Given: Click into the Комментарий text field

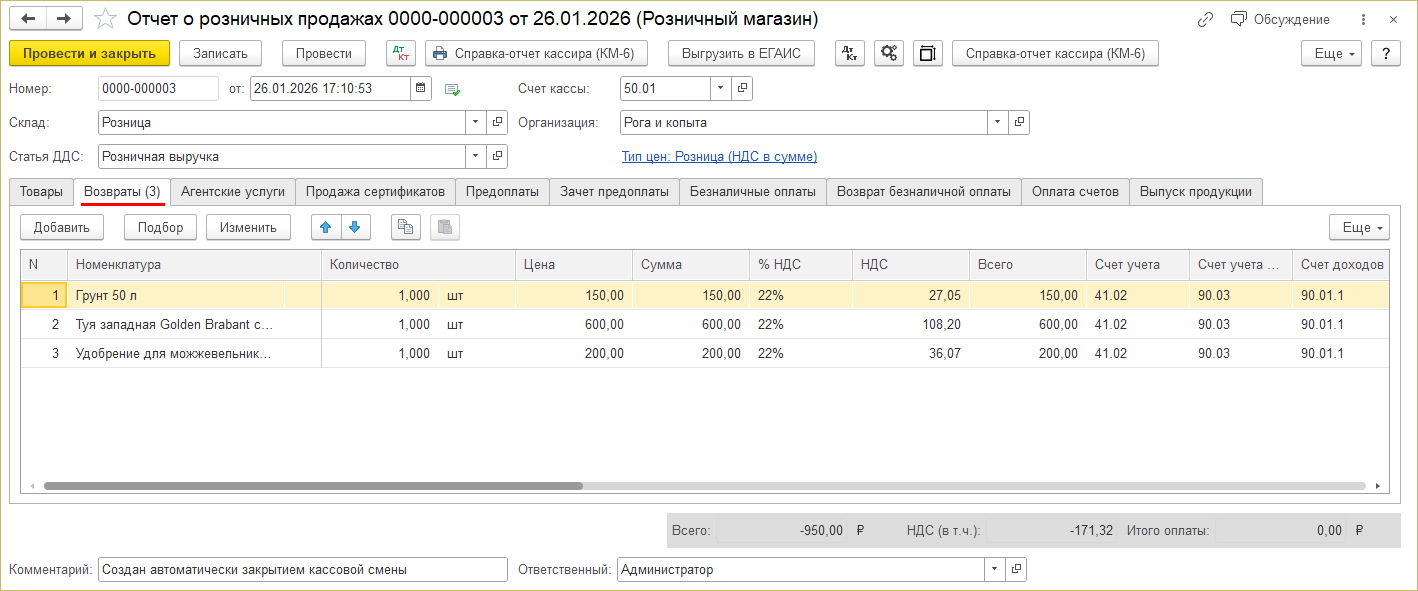Looking at the screenshot, I should pos(302,569).
